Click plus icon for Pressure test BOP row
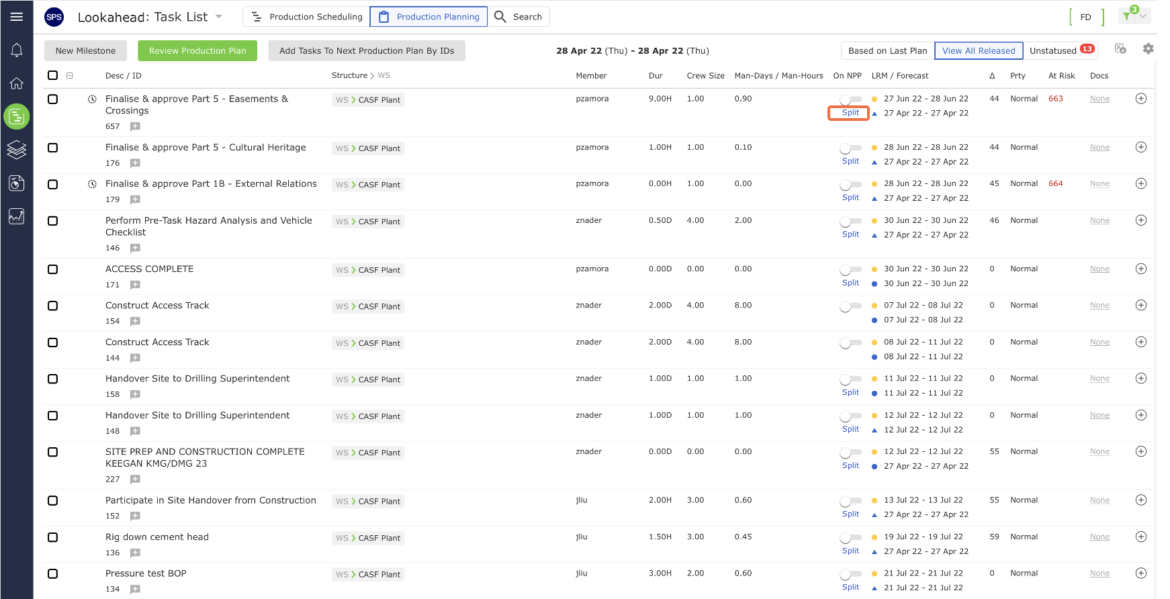 [1141, 573]
